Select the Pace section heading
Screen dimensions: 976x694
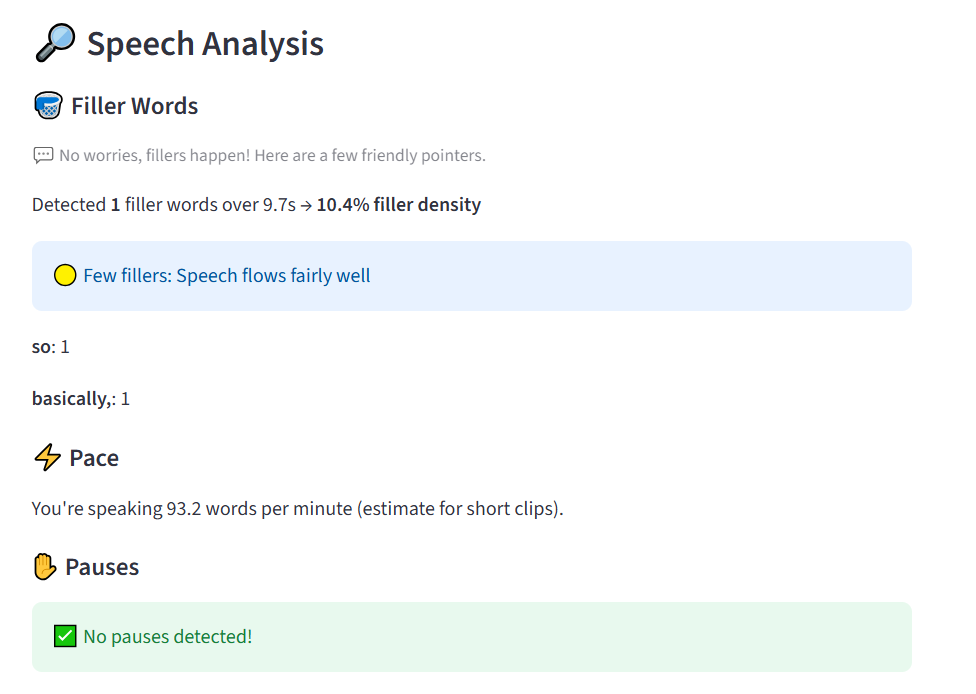[94, 458]
